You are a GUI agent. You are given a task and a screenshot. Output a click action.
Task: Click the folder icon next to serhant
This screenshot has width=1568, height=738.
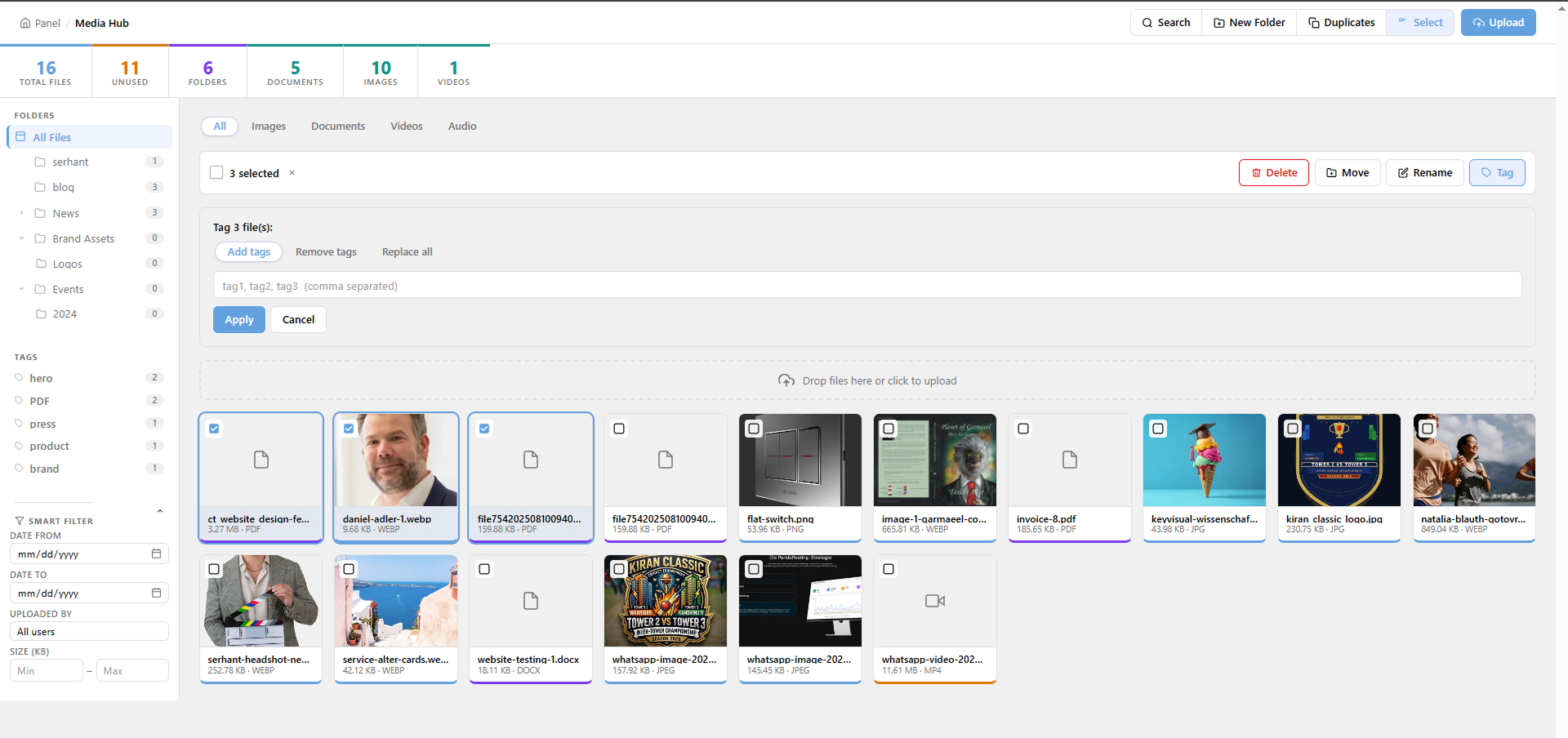(x=40, y=162)
